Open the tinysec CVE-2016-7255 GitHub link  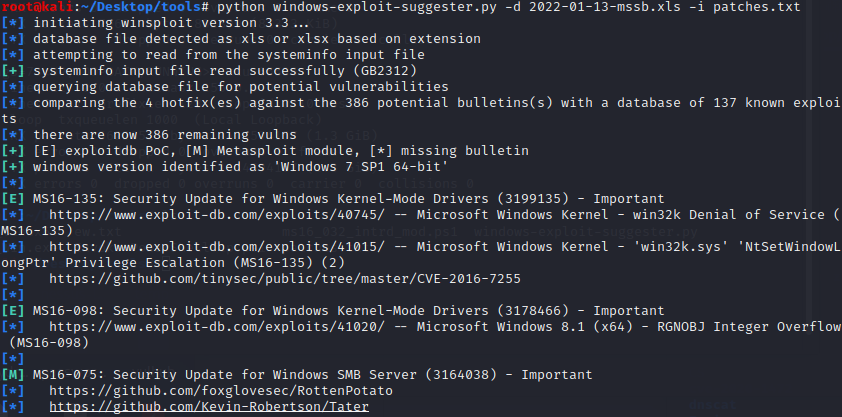285,279
